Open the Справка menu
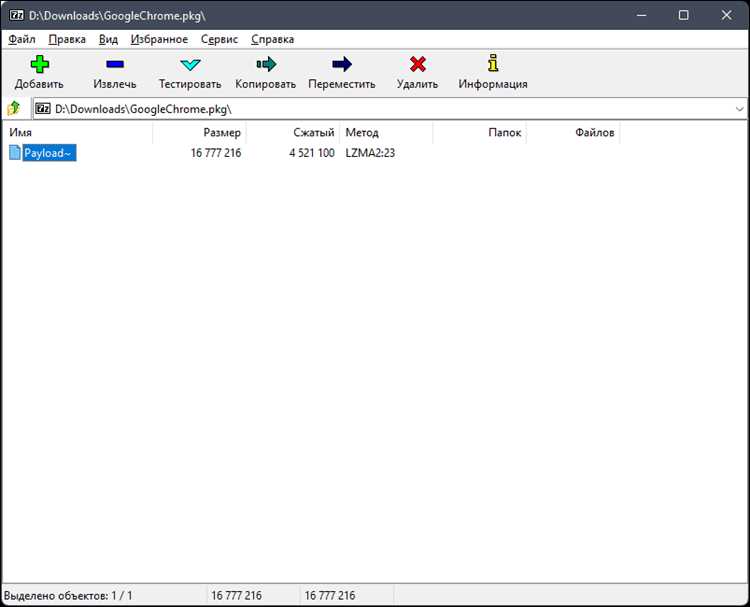The height and width of the screenshot is (607, 750). [x=272, y=39]
